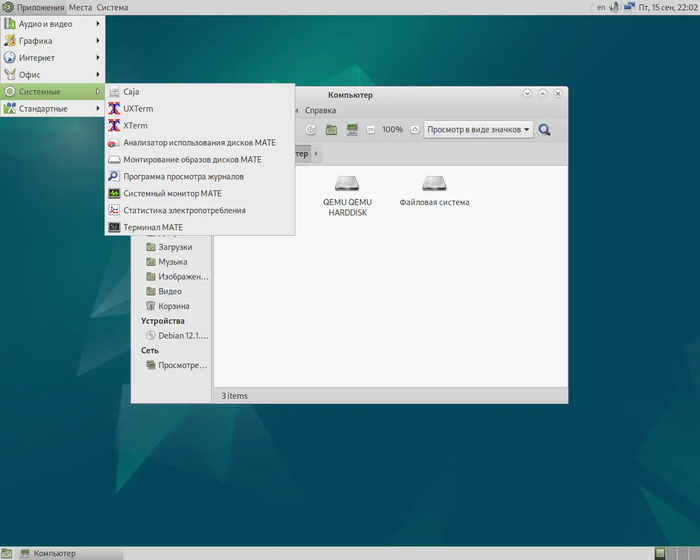The width and height of the screenshot is (700, 560).
Task: Click the Компьютер taskbar button
Action: [71, 553]
